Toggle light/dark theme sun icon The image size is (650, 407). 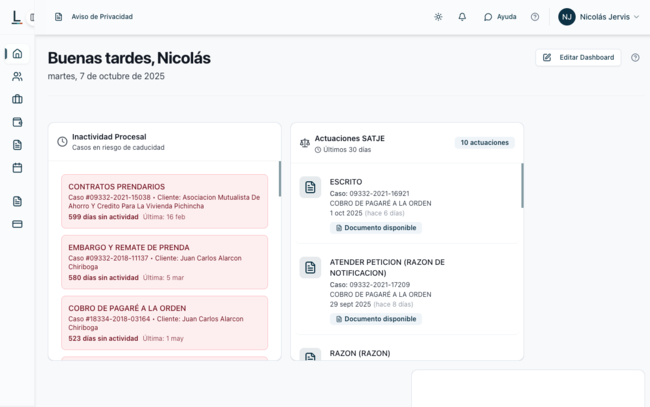(438, 17)
